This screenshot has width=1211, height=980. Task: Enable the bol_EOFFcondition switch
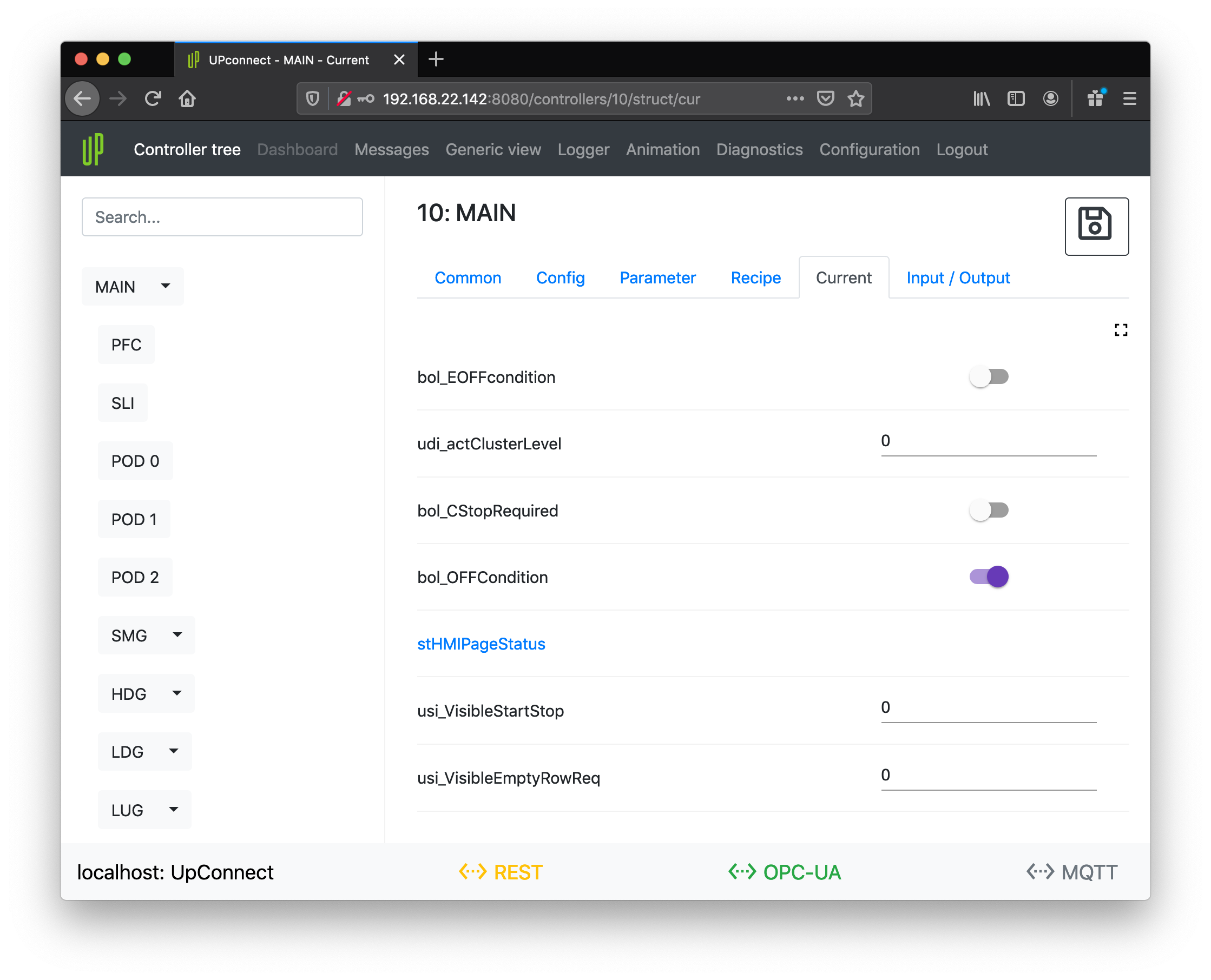(989, 376)
